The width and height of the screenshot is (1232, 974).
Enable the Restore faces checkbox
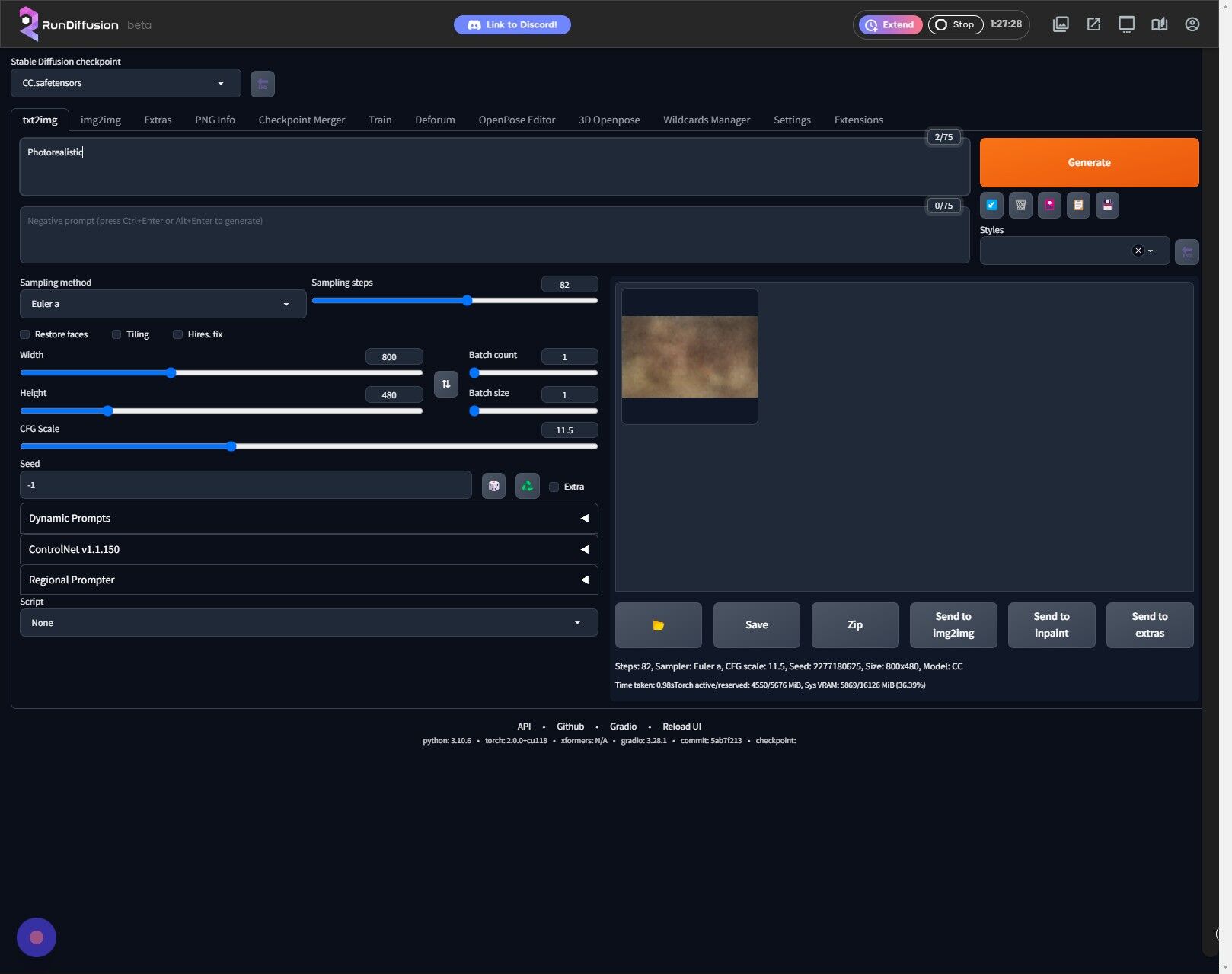coord(25,334)
